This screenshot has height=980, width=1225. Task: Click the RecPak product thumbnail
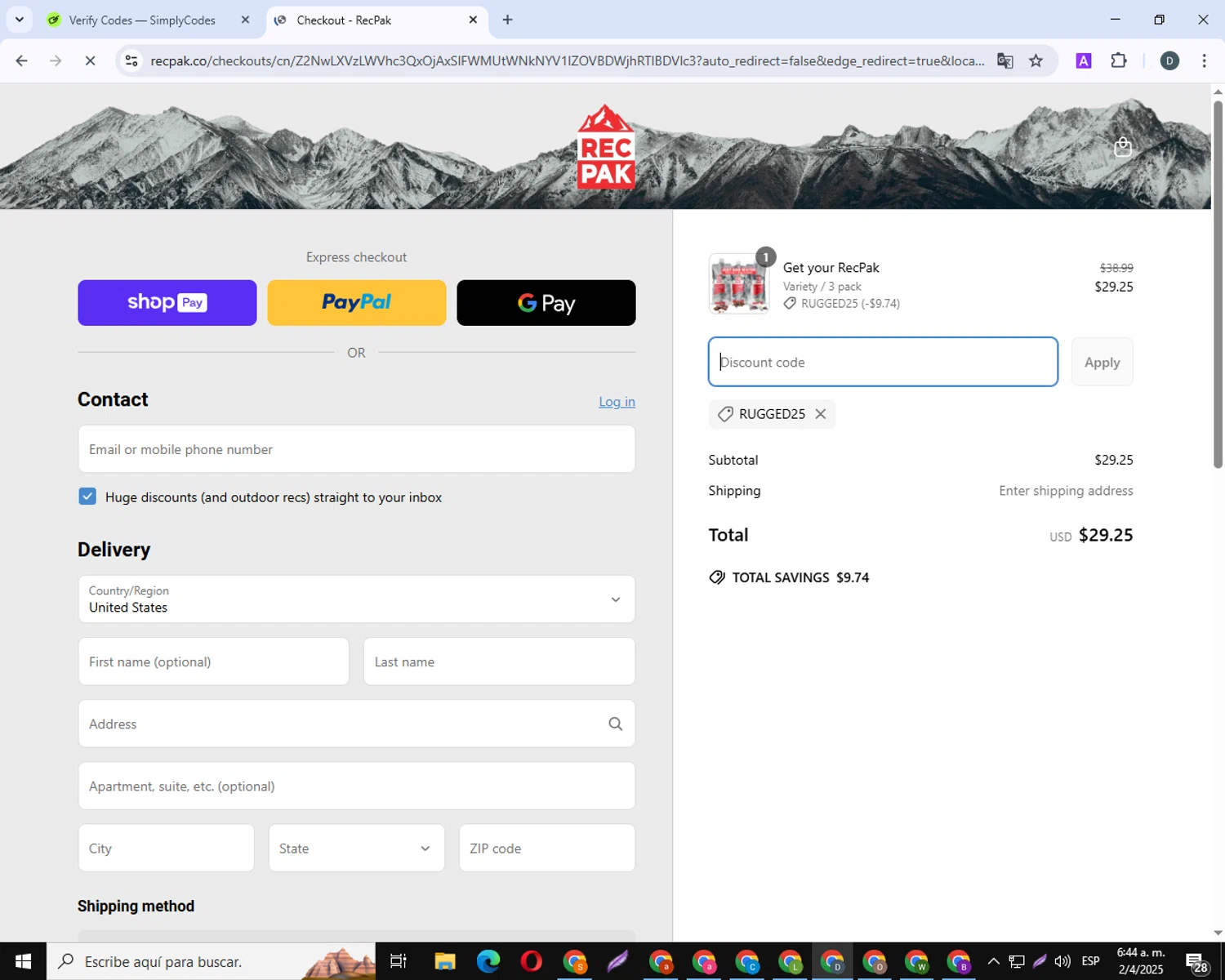tap(739, 284)
